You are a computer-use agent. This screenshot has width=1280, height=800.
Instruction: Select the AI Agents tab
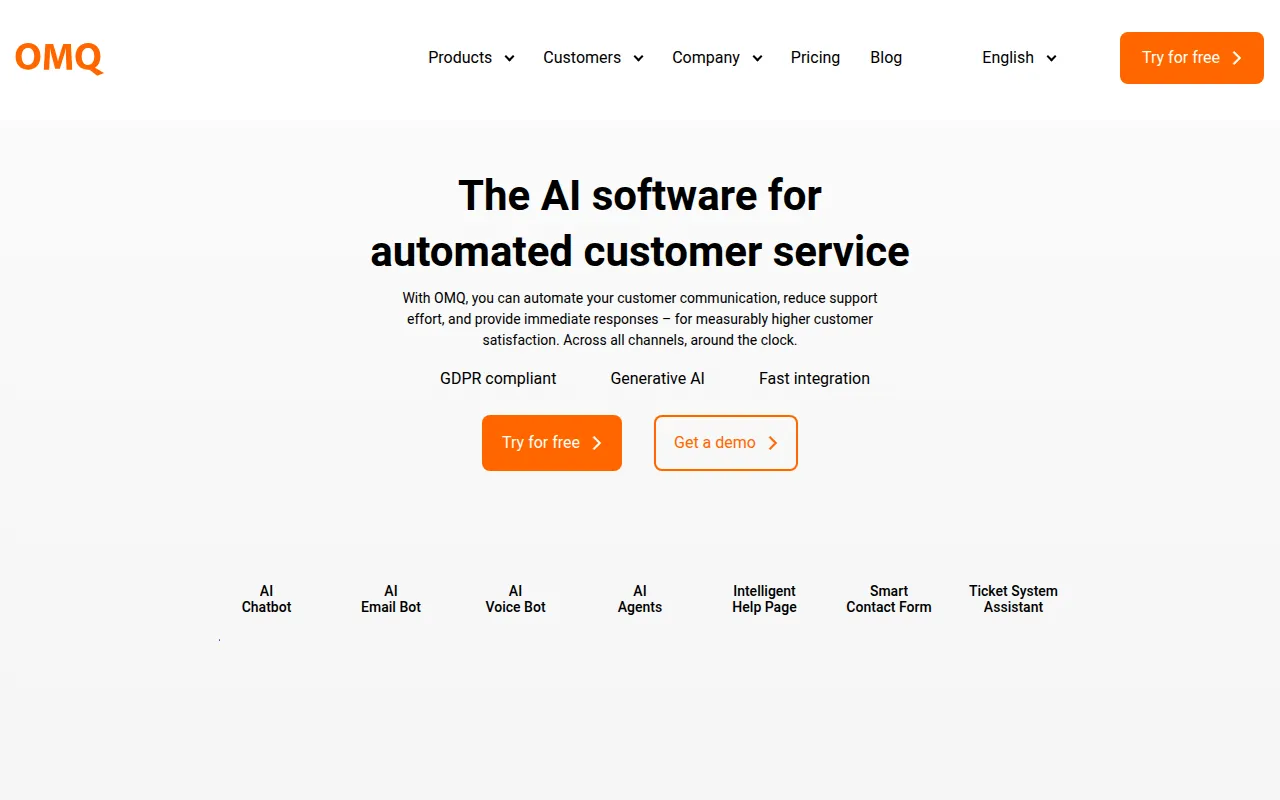point(640,599)
